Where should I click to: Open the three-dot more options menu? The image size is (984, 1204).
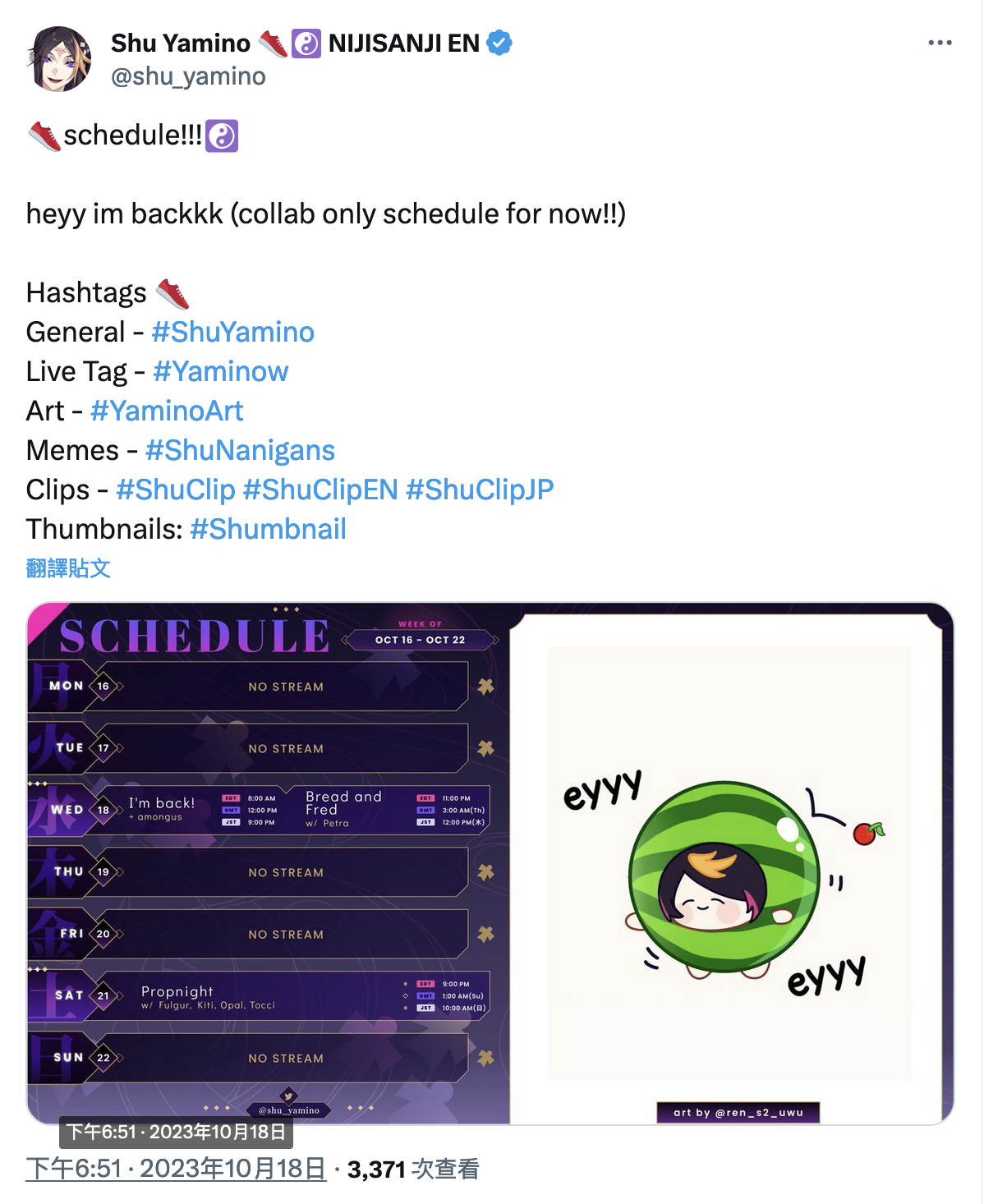tap(940, 43)
